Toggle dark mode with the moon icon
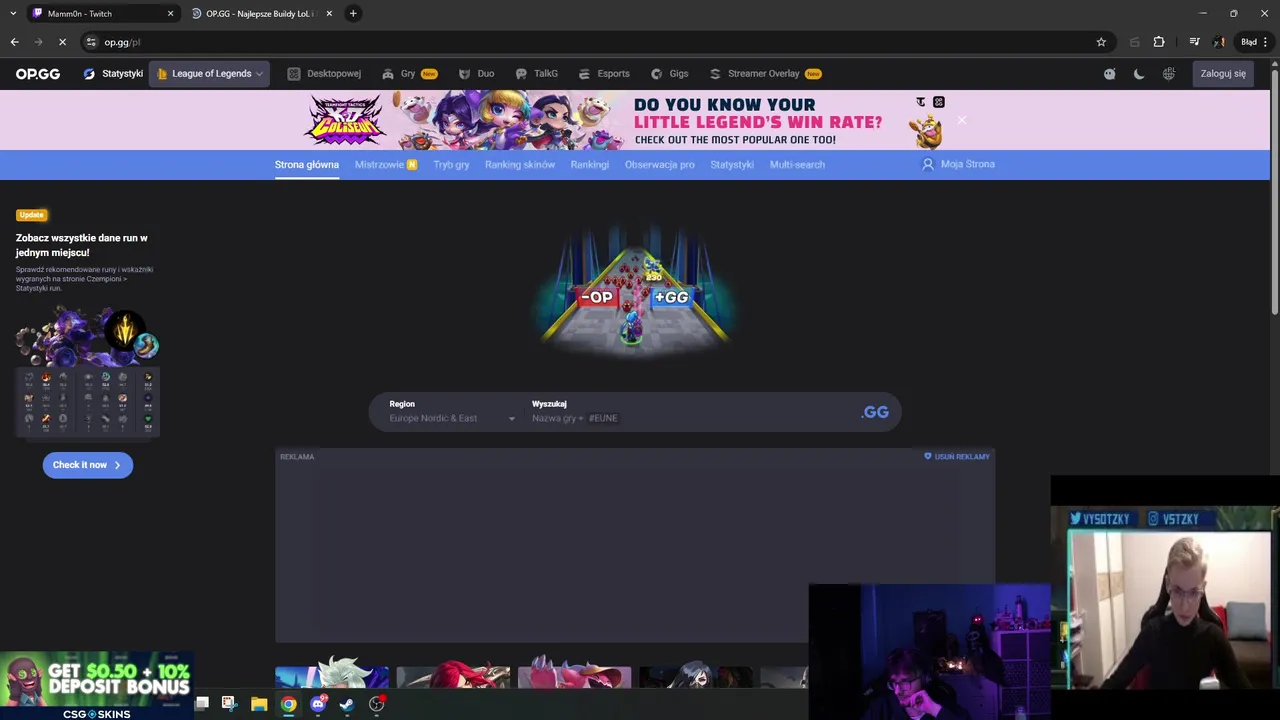 pyautogui.click(x=1139, y=74)
